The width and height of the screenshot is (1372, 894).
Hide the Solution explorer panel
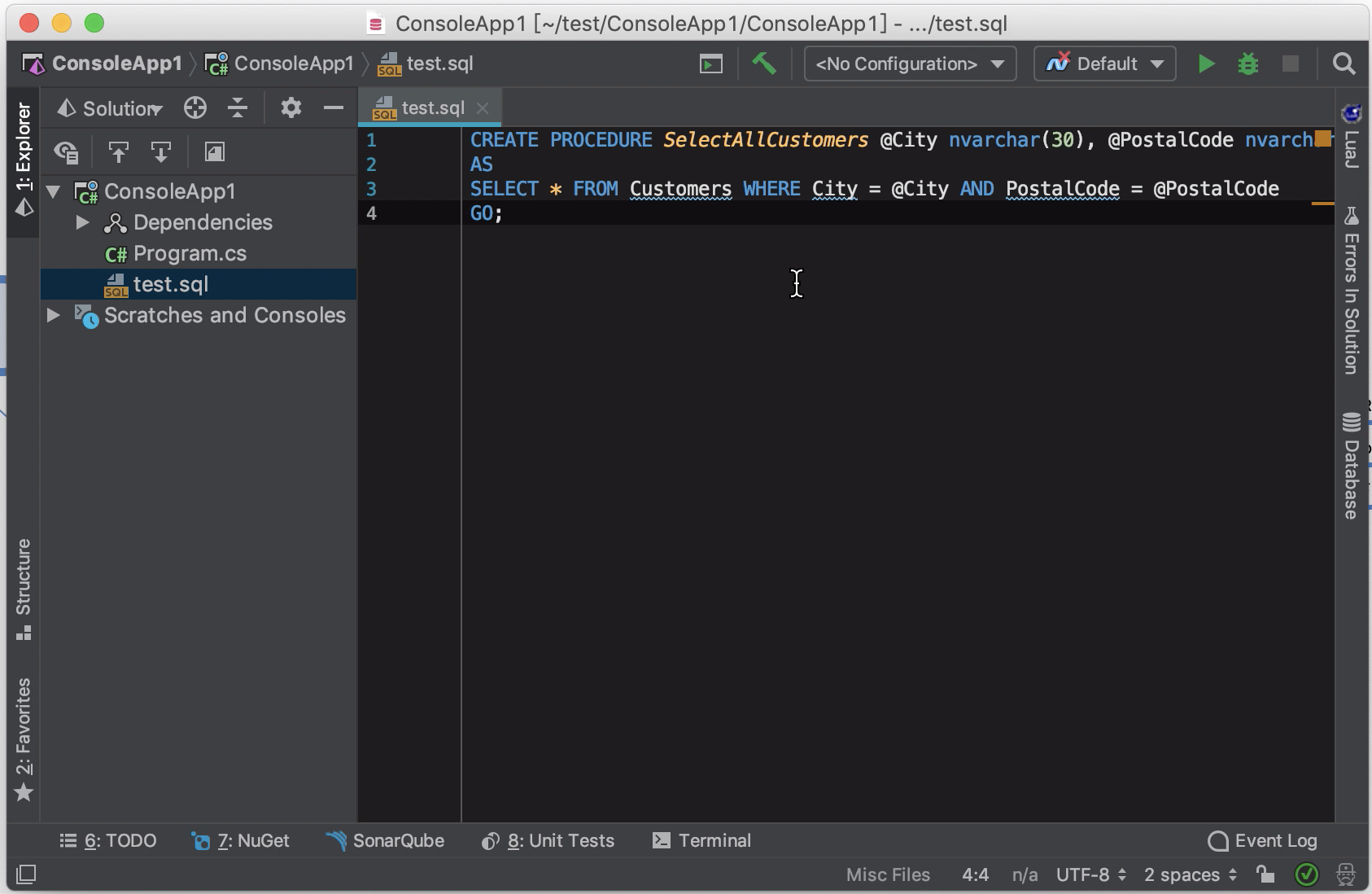(x=334, y=107)
